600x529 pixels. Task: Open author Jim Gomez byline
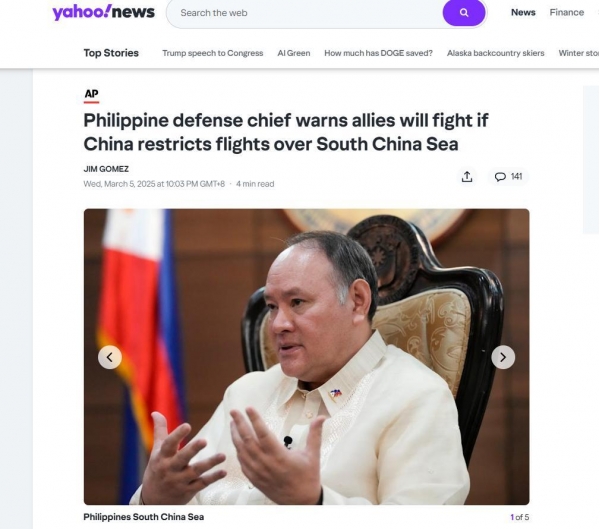coord(106,169)
